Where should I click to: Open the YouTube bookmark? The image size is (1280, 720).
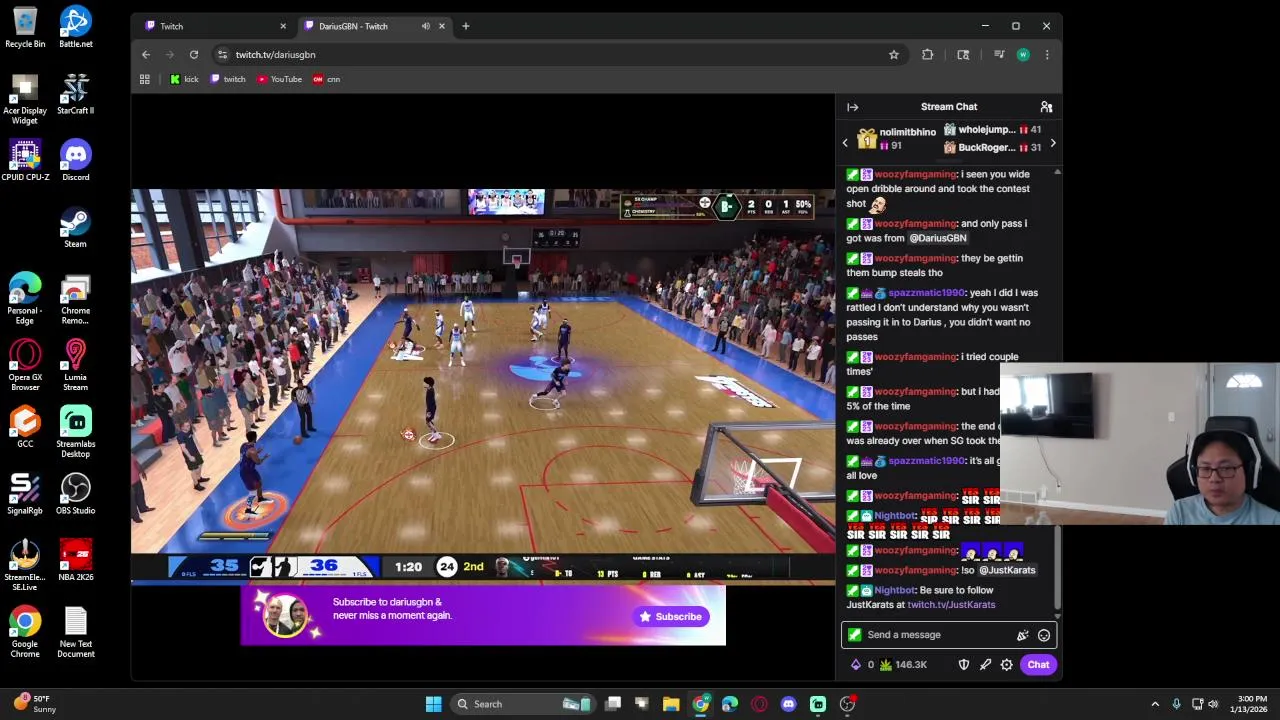tap(279, 79)
